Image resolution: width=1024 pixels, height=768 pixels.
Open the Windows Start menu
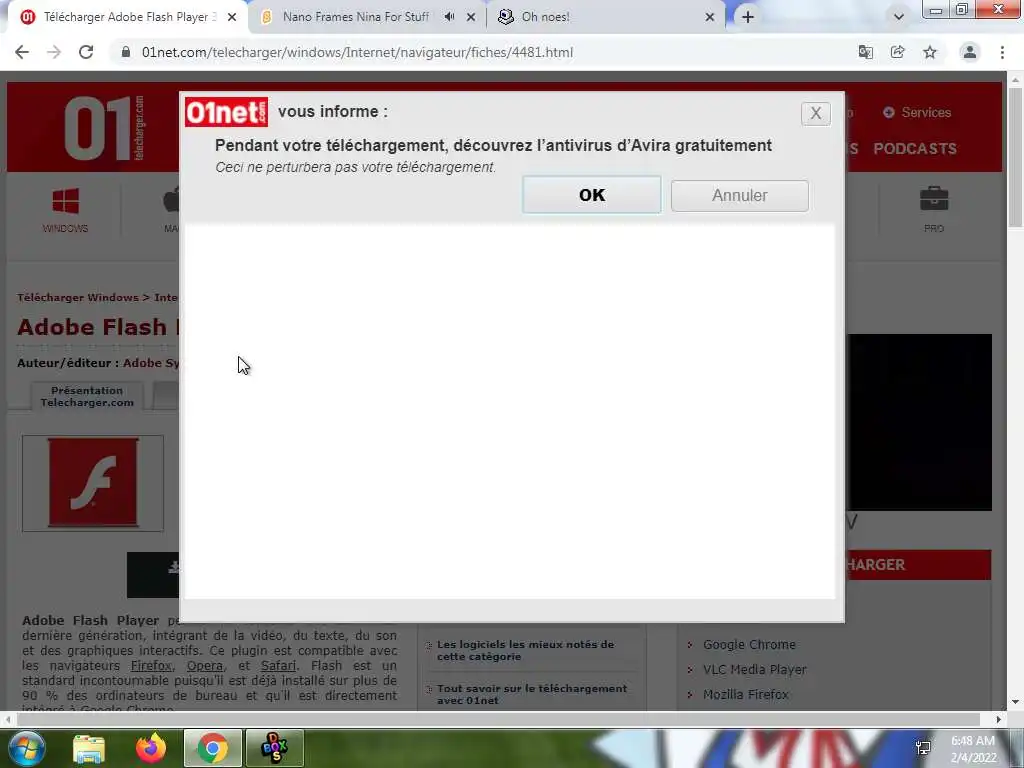pyautogui.click(x=27, y=748)
